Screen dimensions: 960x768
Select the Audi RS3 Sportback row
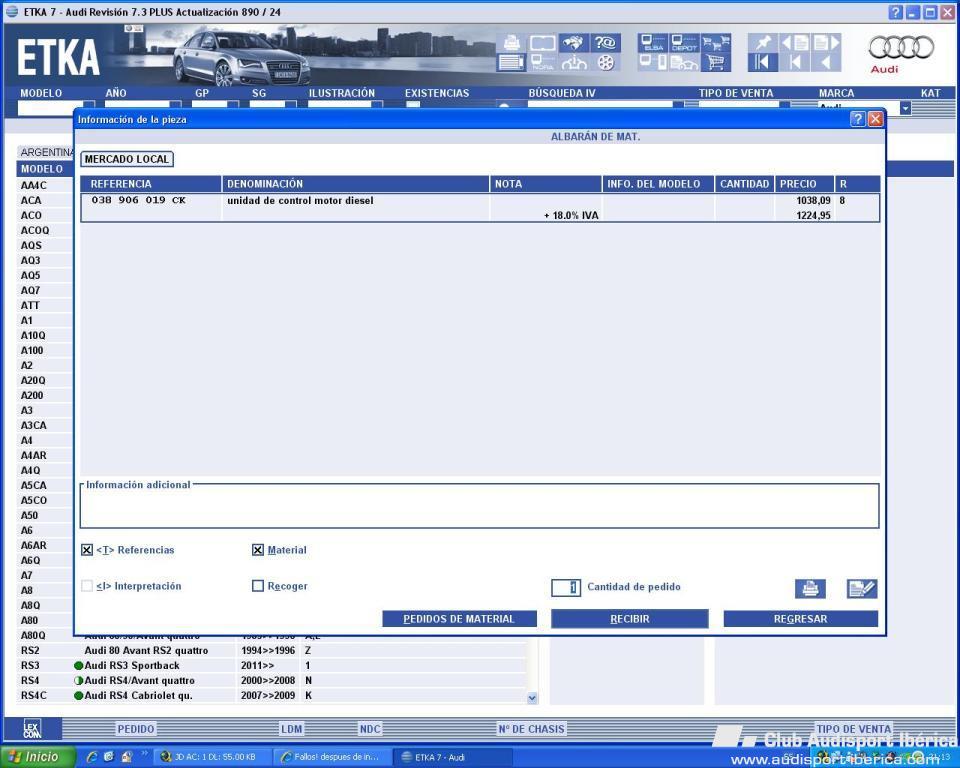point(272,665)
